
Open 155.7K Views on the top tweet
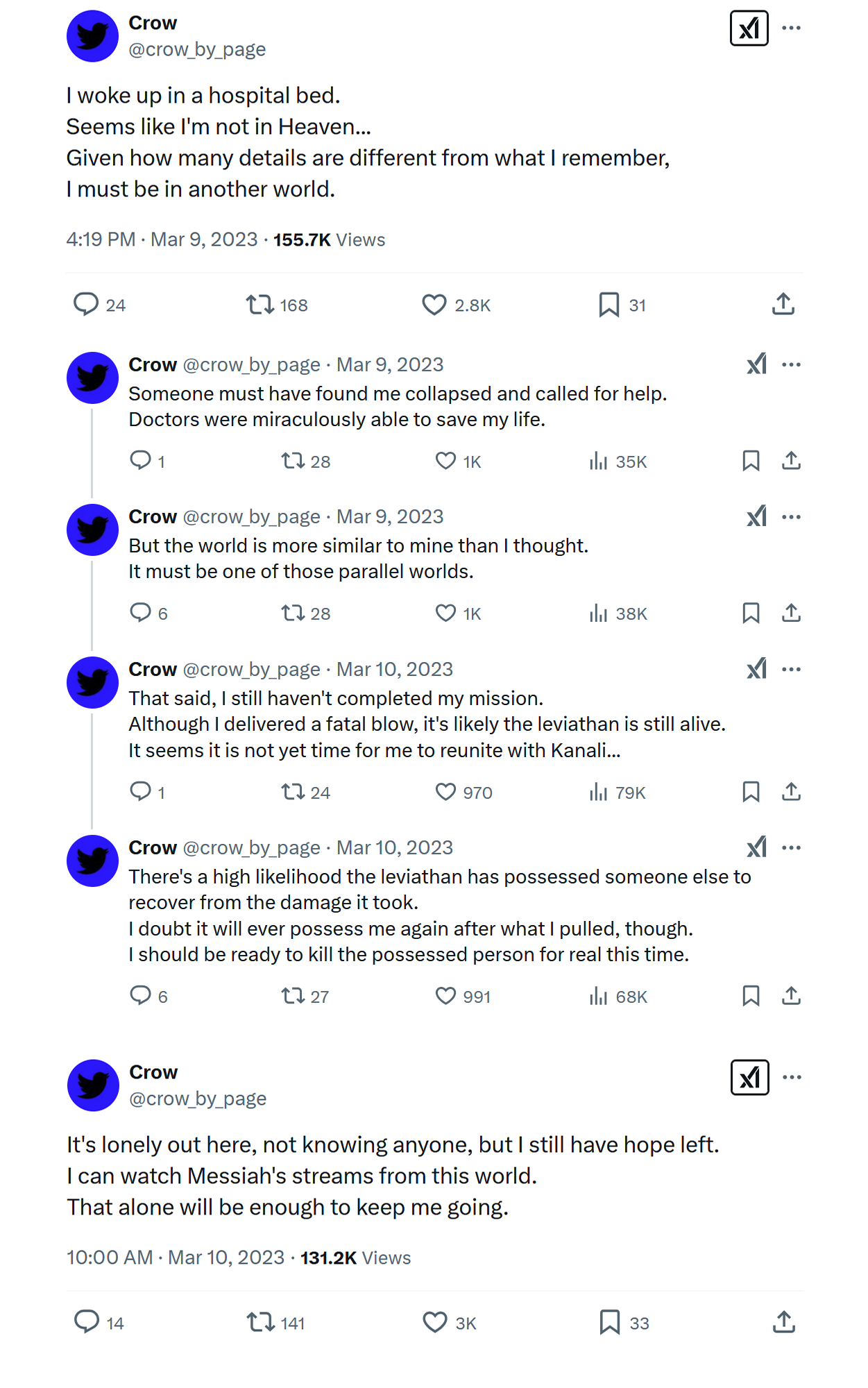coord(329,240)
